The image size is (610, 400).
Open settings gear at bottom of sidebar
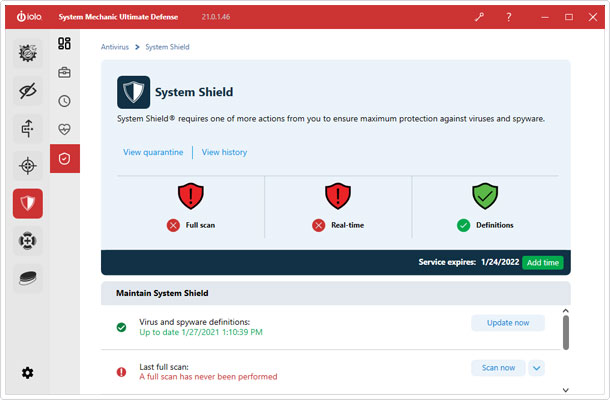(x=27, y=373)
